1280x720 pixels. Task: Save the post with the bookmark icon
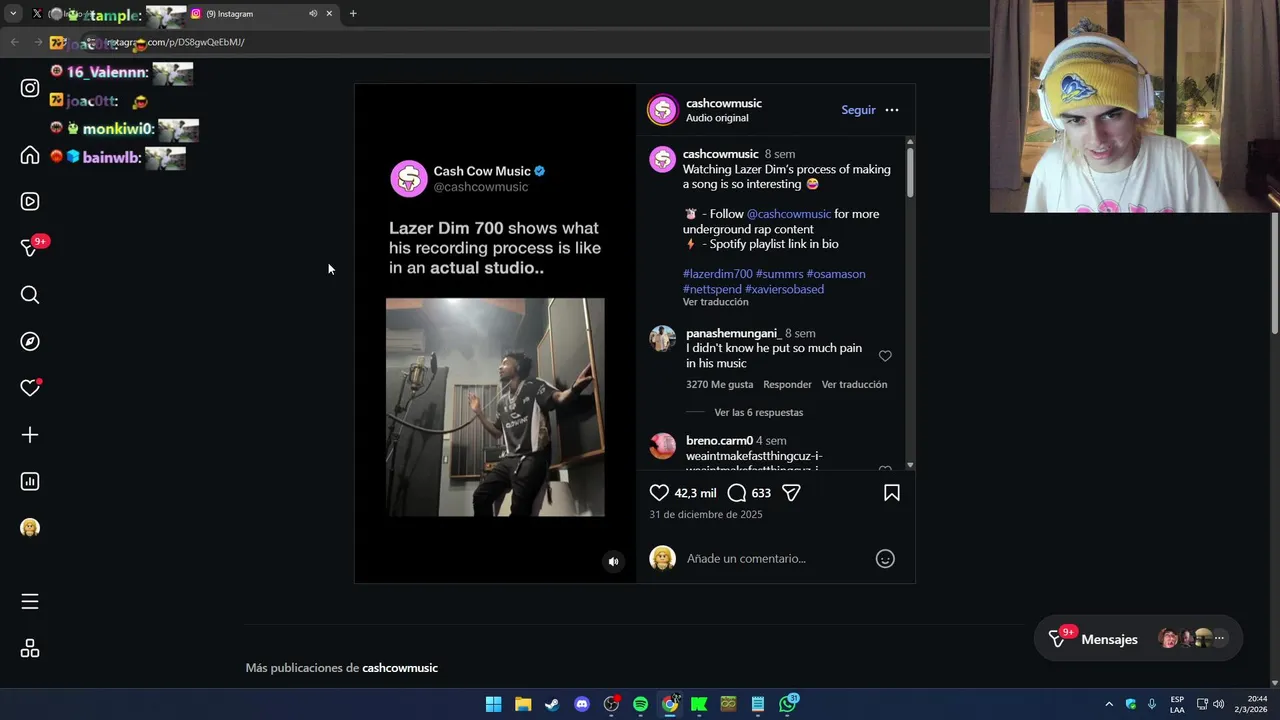(892, 493)
